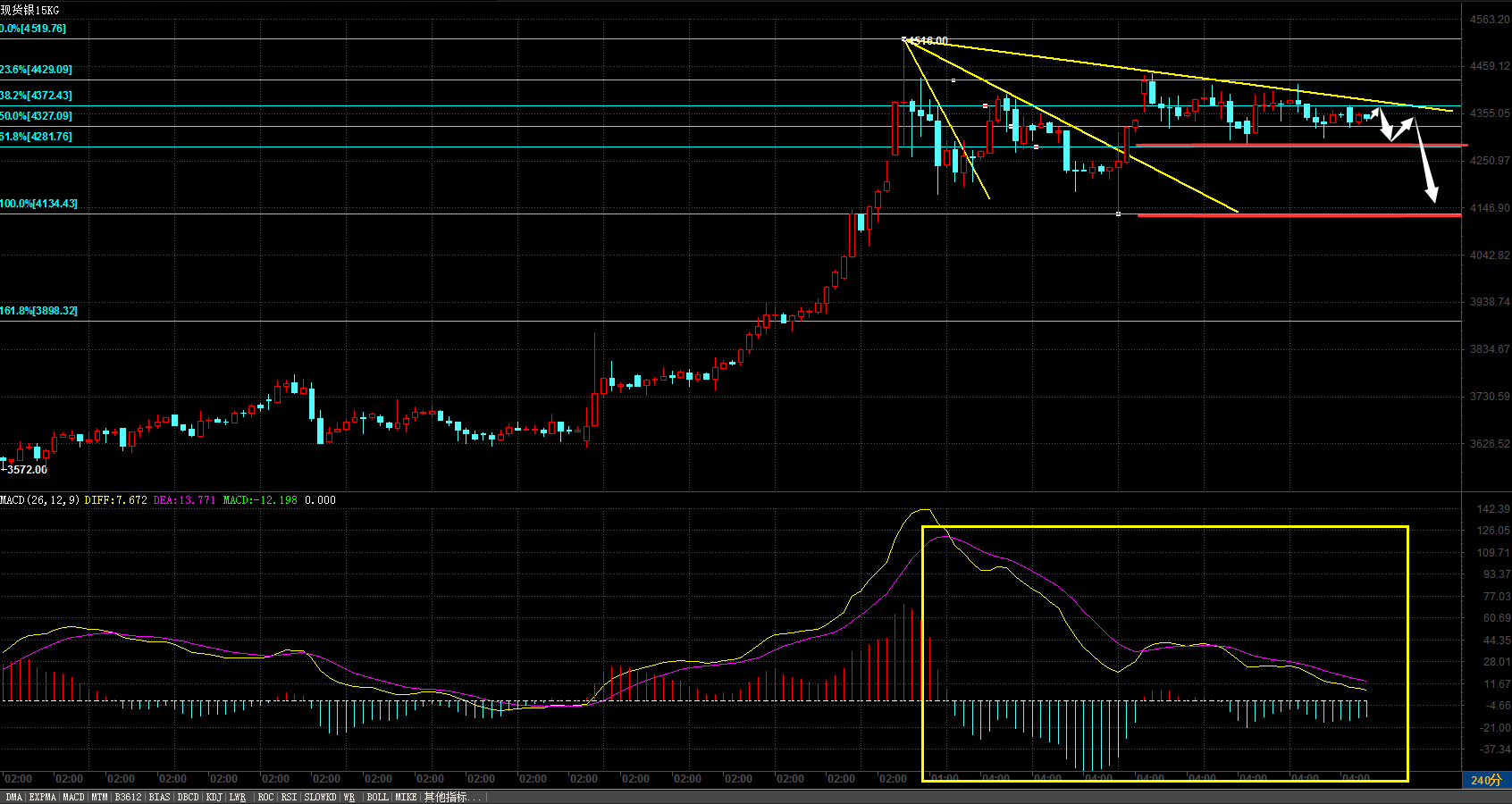Select the 161.8%[3898.32] Fibonacci label
This screenshot has width=1512, height=804.
39,311
